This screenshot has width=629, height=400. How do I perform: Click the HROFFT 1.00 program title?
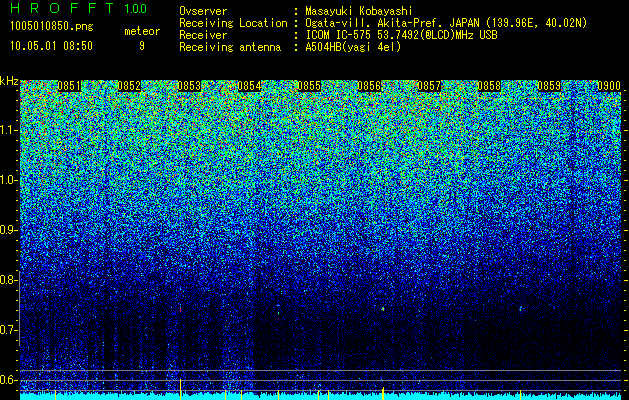pos(79,8)
